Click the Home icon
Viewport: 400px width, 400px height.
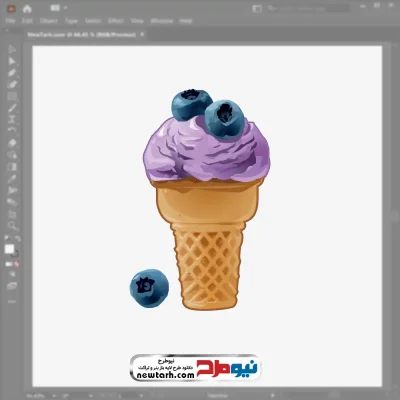click(27, 9)
